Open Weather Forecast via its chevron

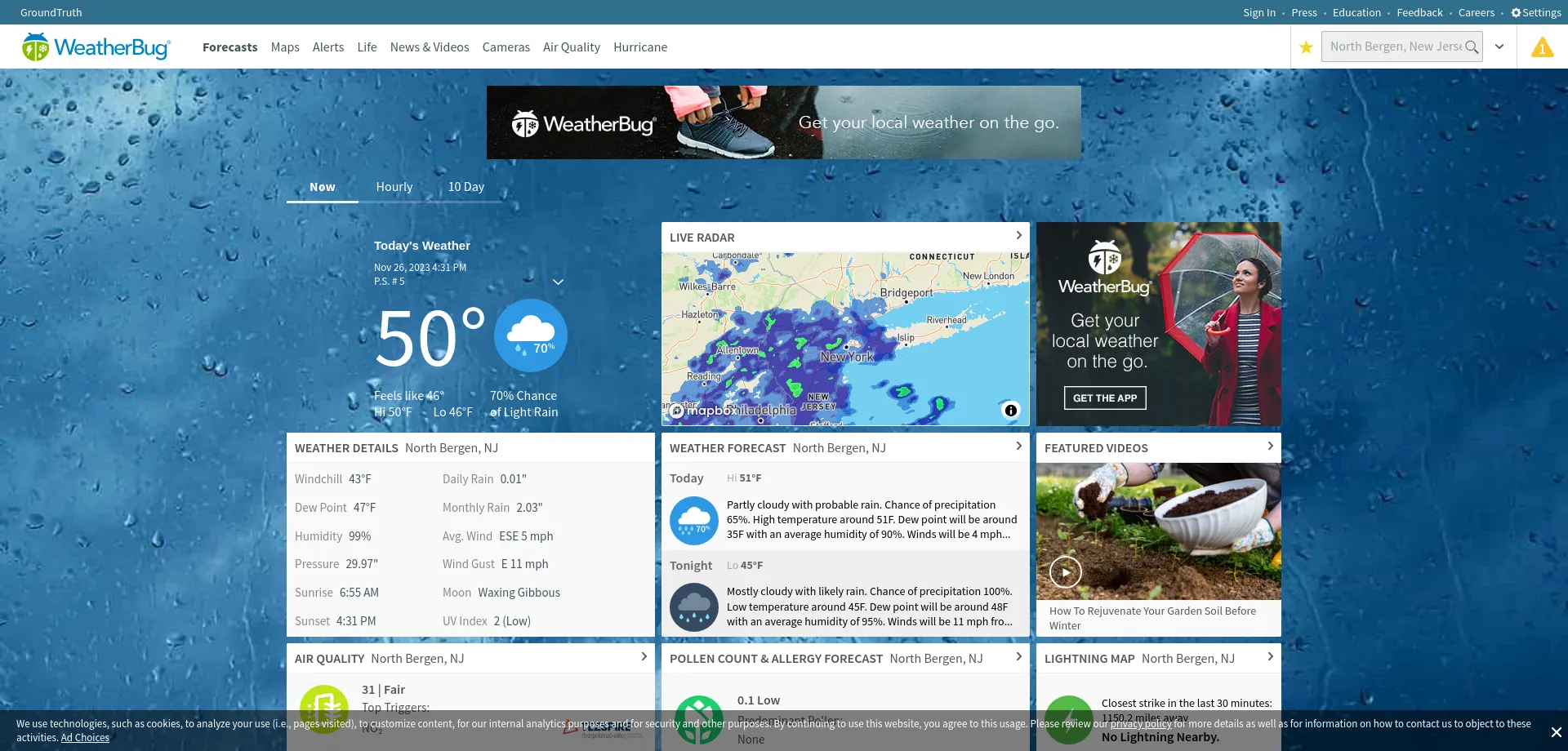coord(1018,446)
